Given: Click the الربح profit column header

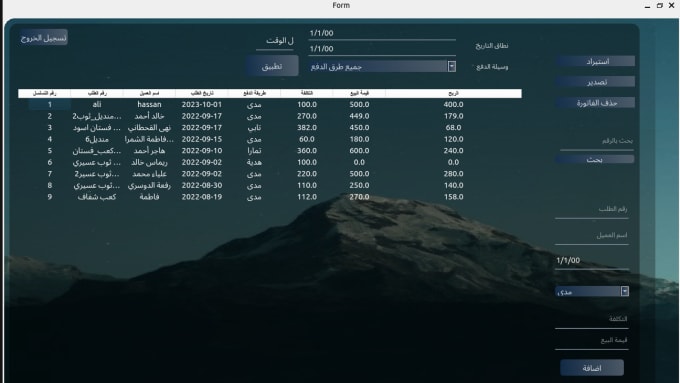Looking at the screenshot, I should 453,93.
